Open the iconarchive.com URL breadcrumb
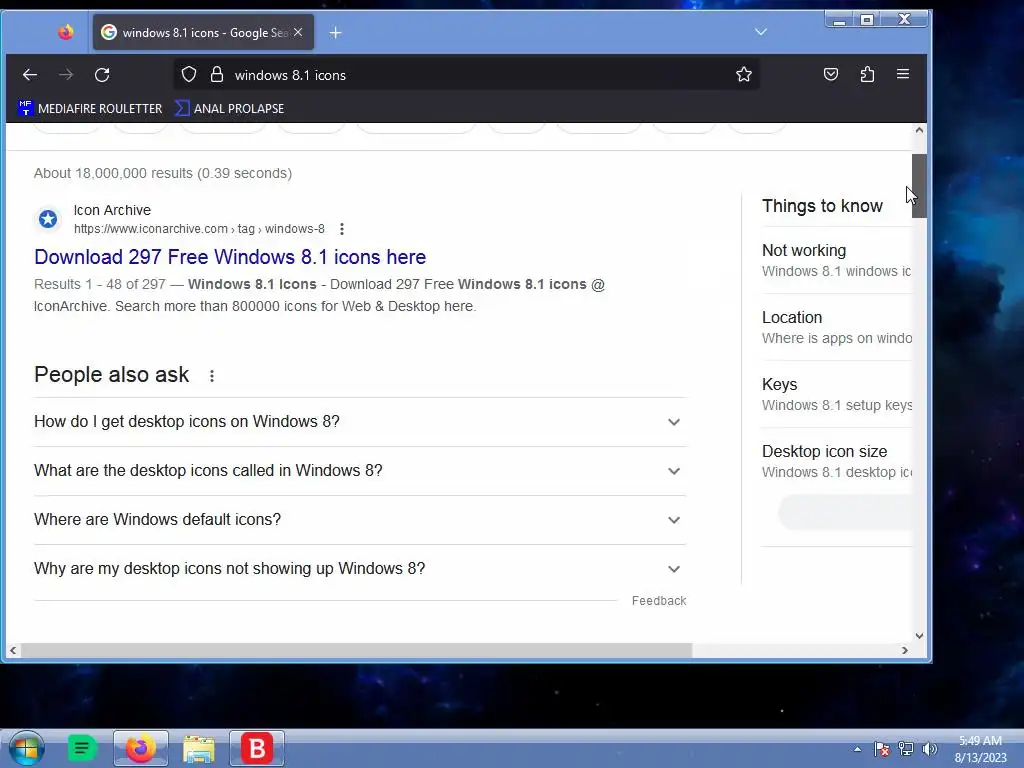 [199, 229]
